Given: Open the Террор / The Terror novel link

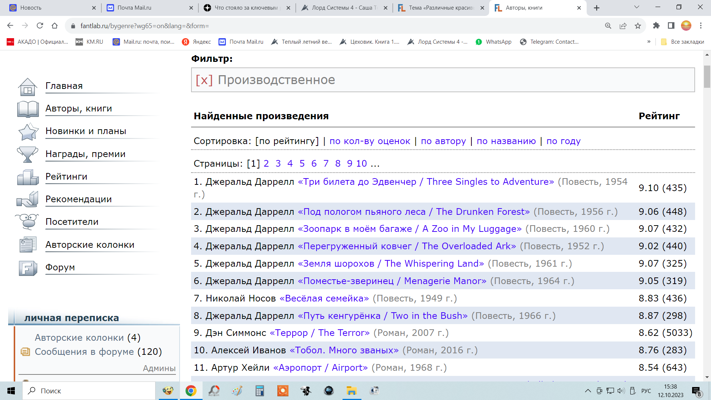Looking at the screenshot, I should [319, 333].
